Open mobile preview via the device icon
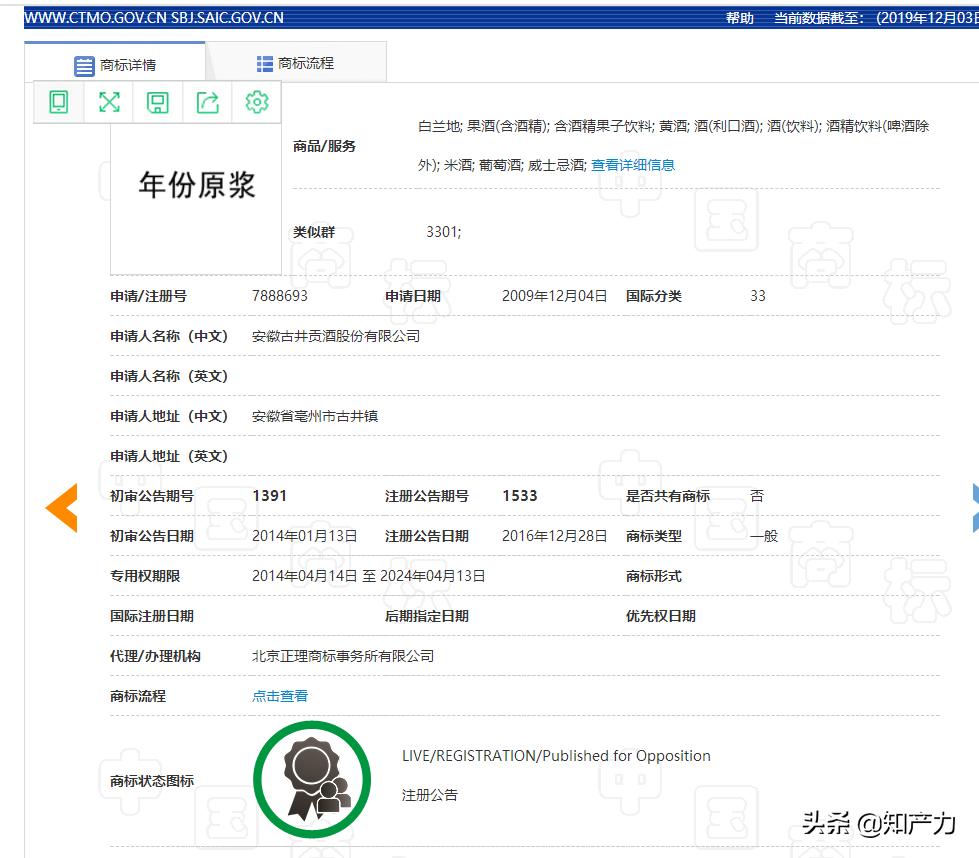The image size is (979, 858). coord(57,102)
